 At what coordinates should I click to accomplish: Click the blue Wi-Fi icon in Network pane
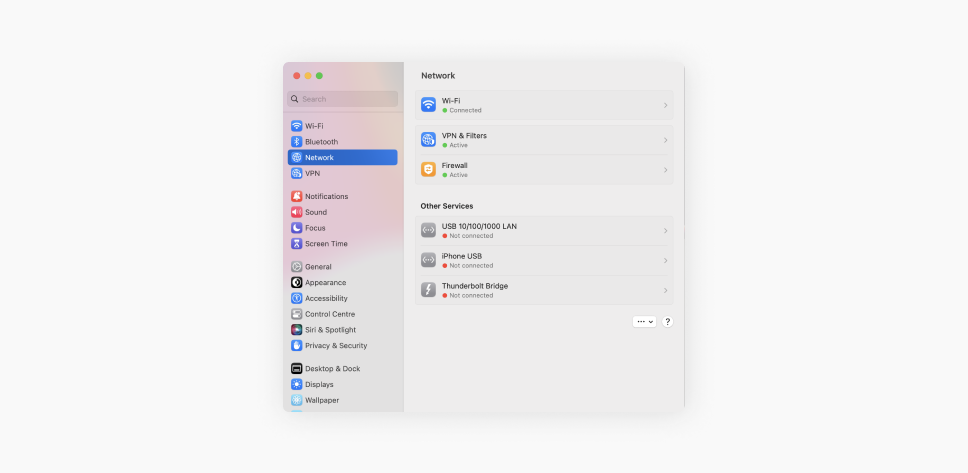tap(428, 105)
